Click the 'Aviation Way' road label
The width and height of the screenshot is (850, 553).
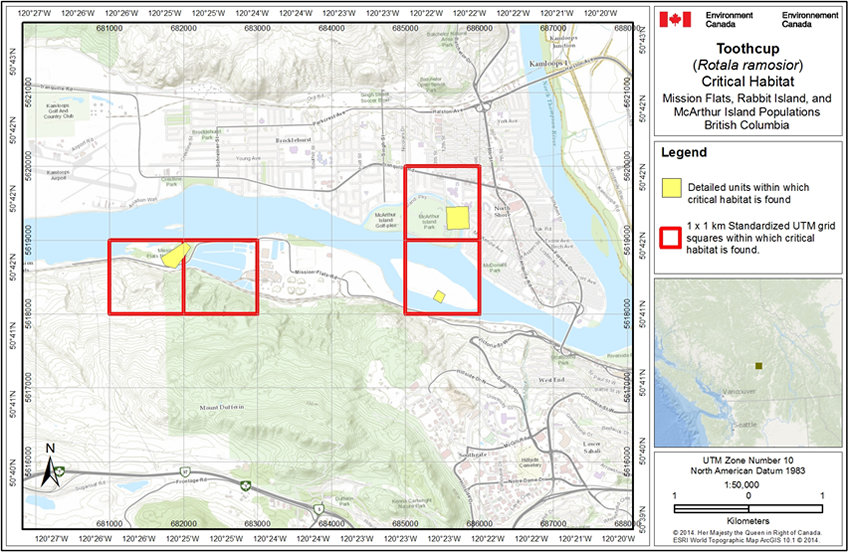click(143, 202)
